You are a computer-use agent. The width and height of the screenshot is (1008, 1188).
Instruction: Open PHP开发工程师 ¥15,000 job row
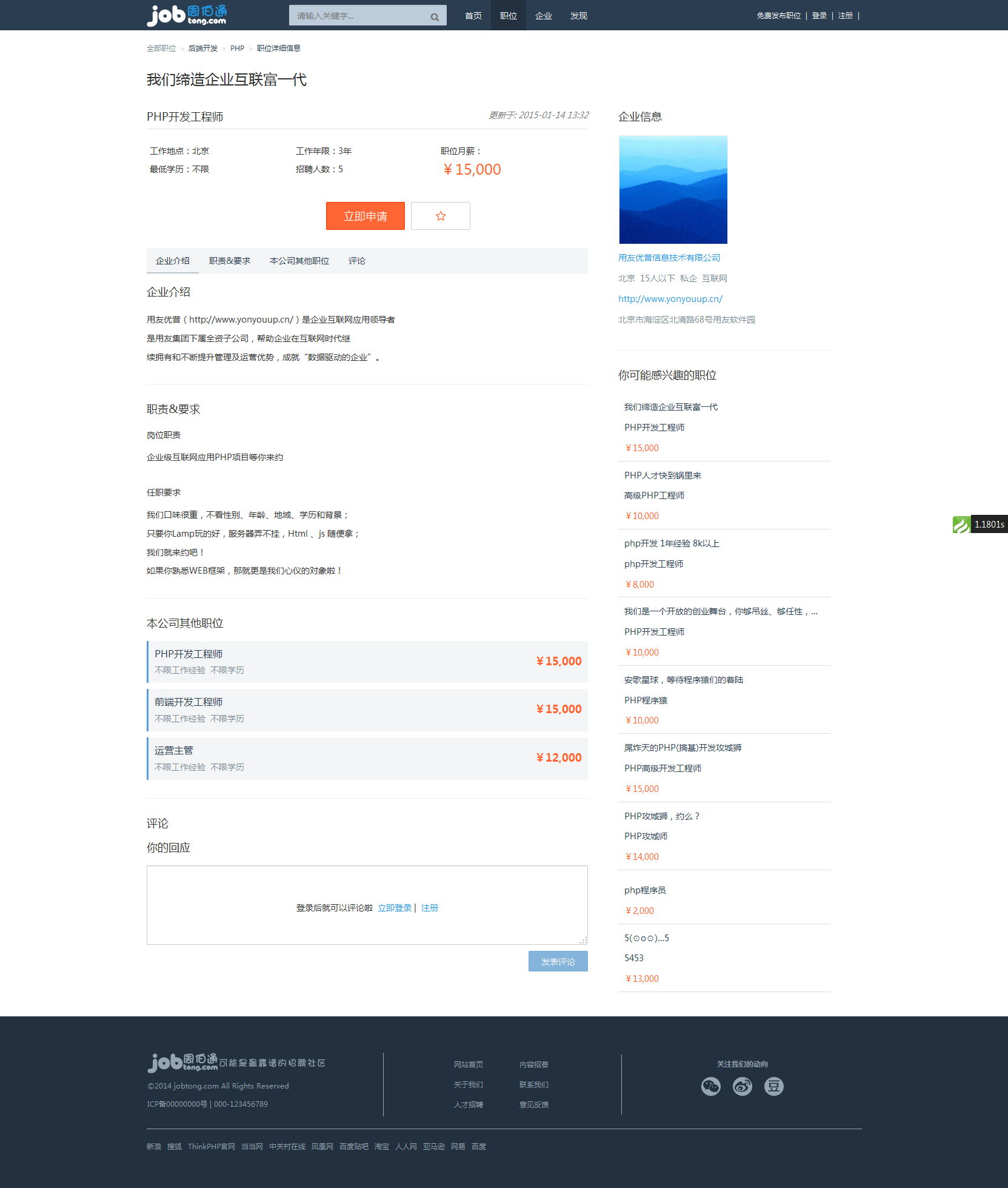[x=367, y=662]
